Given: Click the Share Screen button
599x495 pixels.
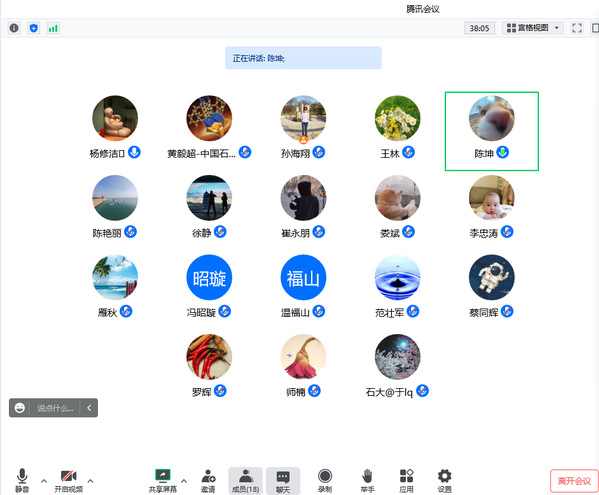Looking at the screenshot, I should point(163,481).
